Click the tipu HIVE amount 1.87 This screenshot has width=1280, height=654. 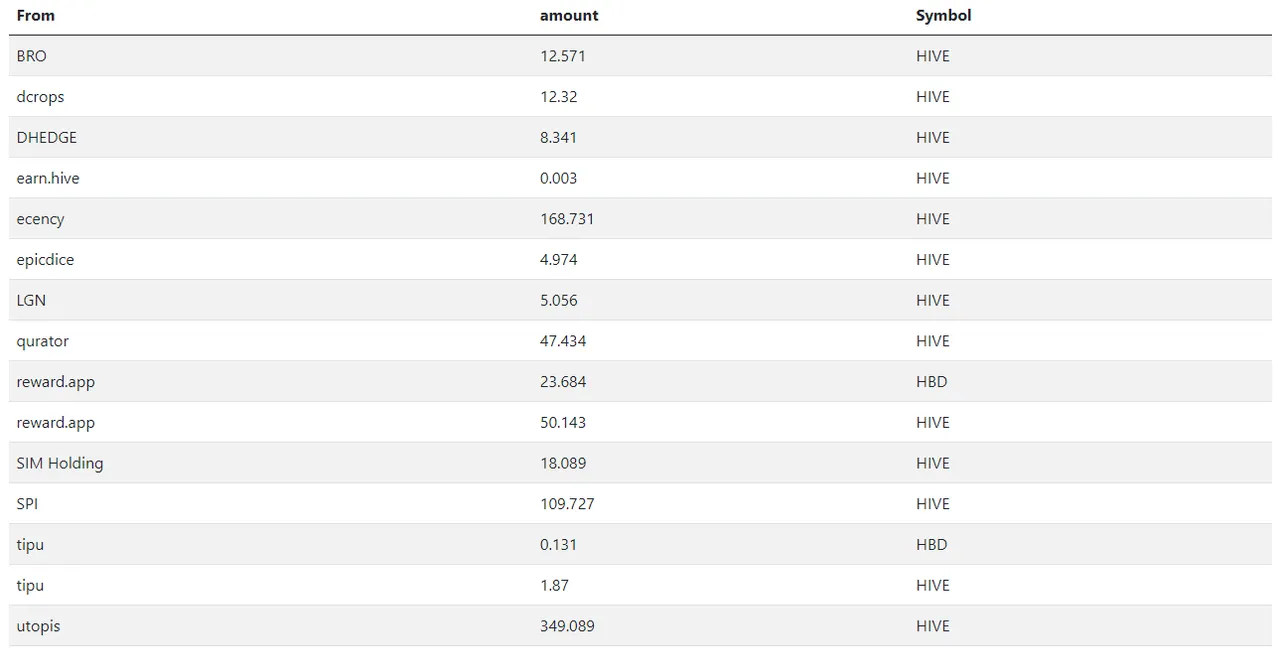pyautogui.click(x=554, y=585)
